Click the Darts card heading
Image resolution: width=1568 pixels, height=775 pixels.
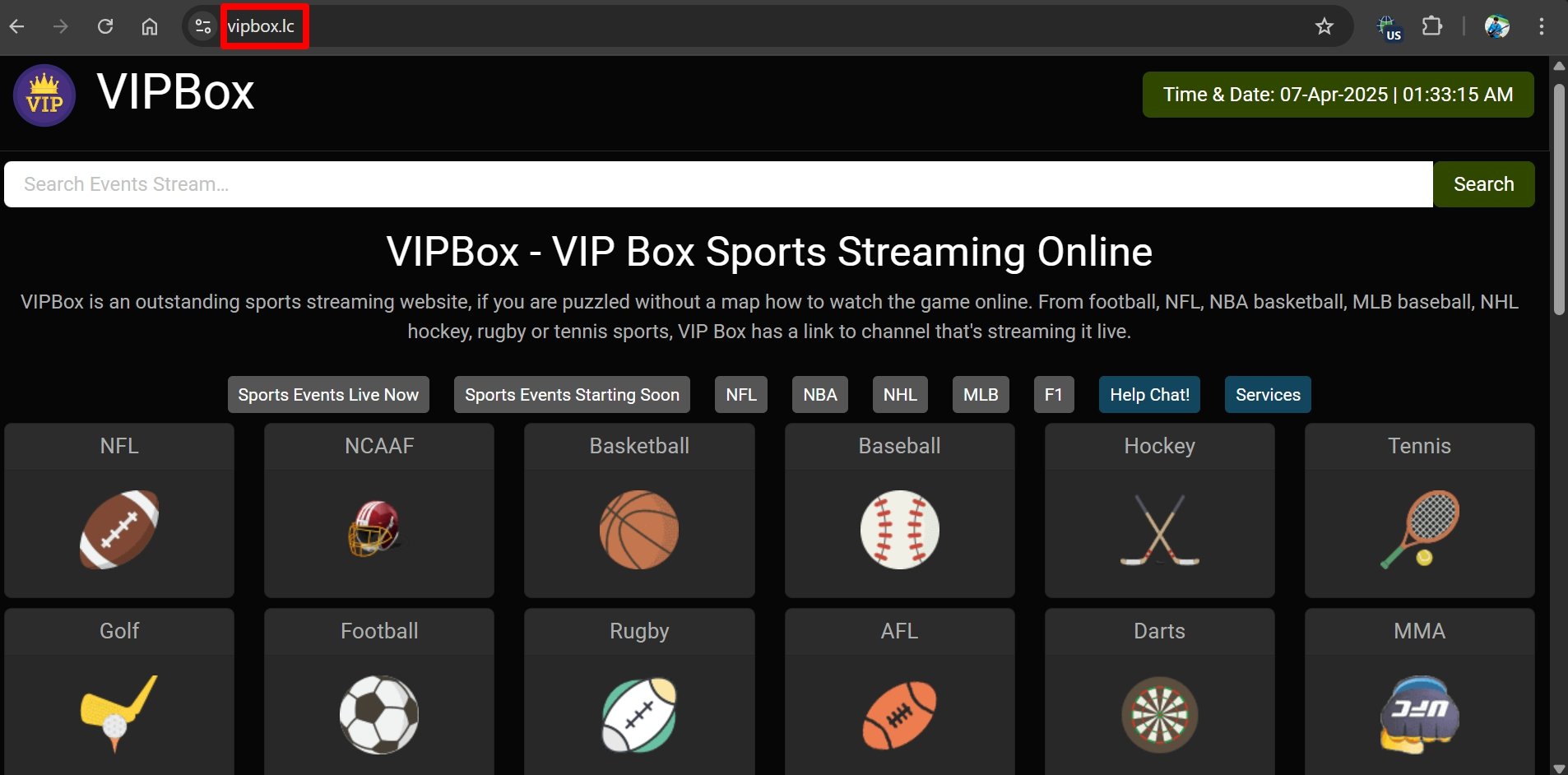point(1160,631)
